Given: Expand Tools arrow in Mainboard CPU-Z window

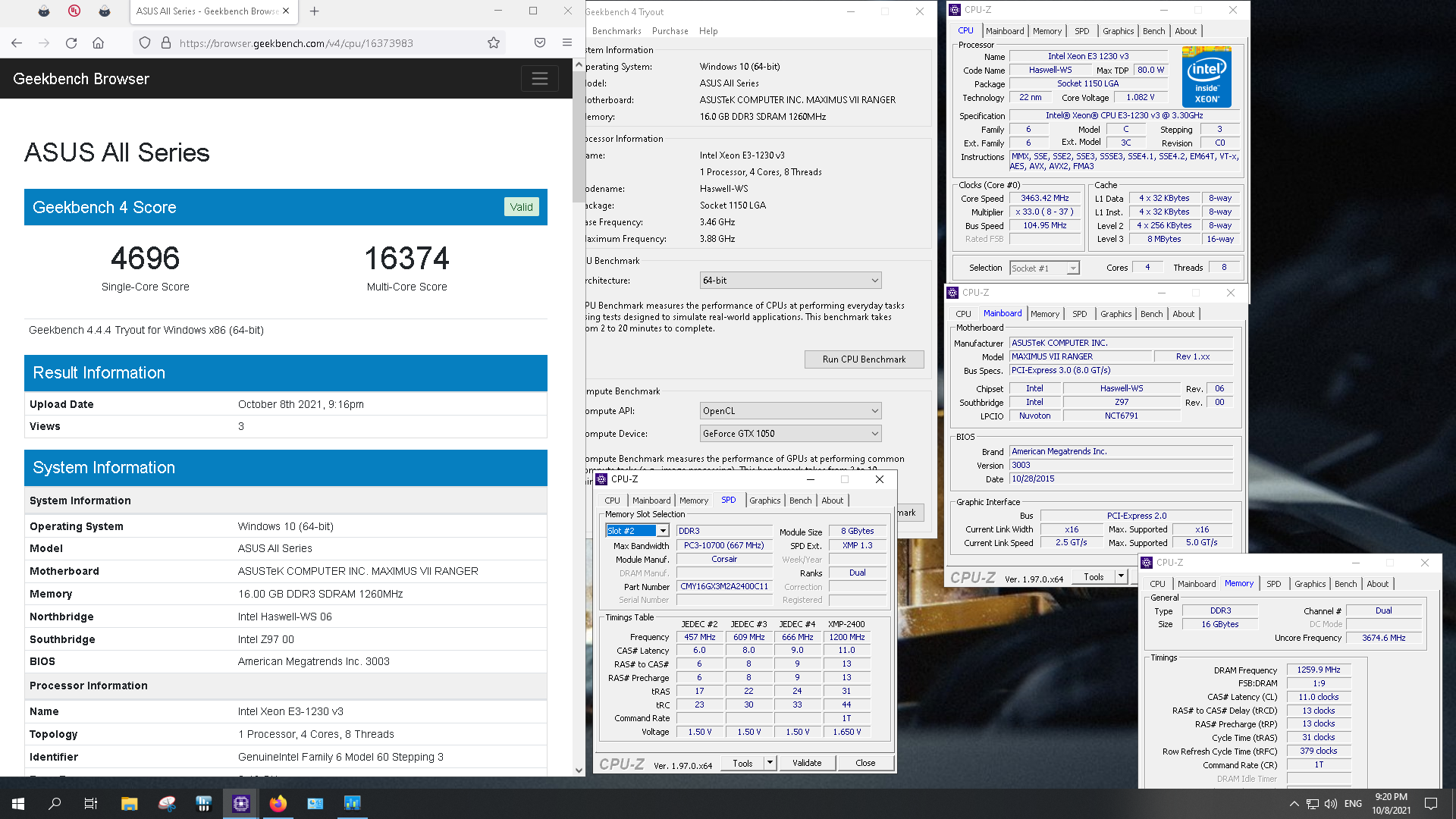Looking at the screenshot, I should click(1121, 577).
